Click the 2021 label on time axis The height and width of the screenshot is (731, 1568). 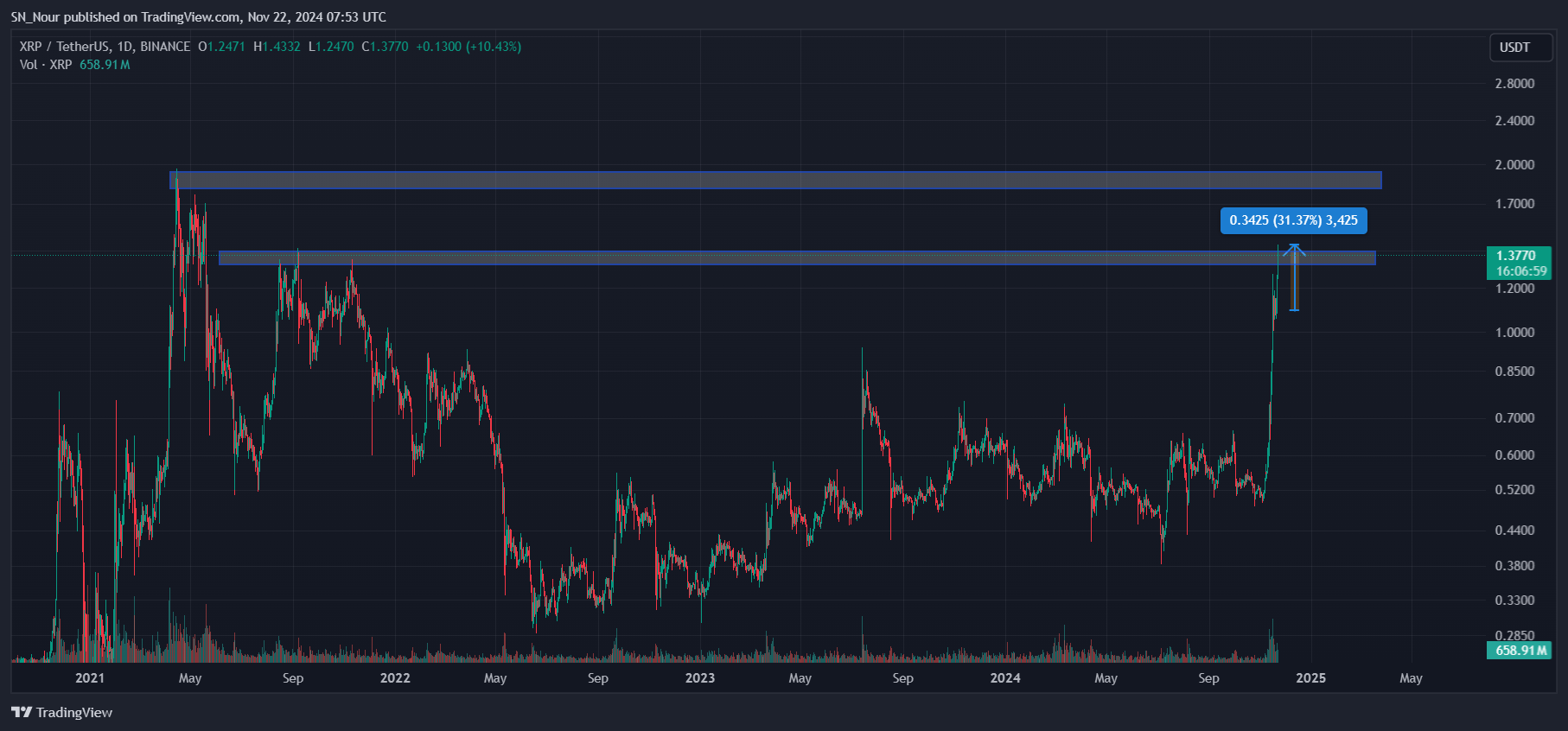[x=90, y=678]
